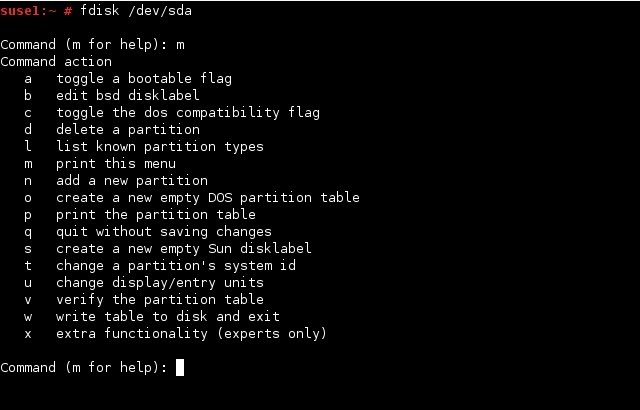
Task: Select 'extra functionality (experts only)' line
Action: 191,333
